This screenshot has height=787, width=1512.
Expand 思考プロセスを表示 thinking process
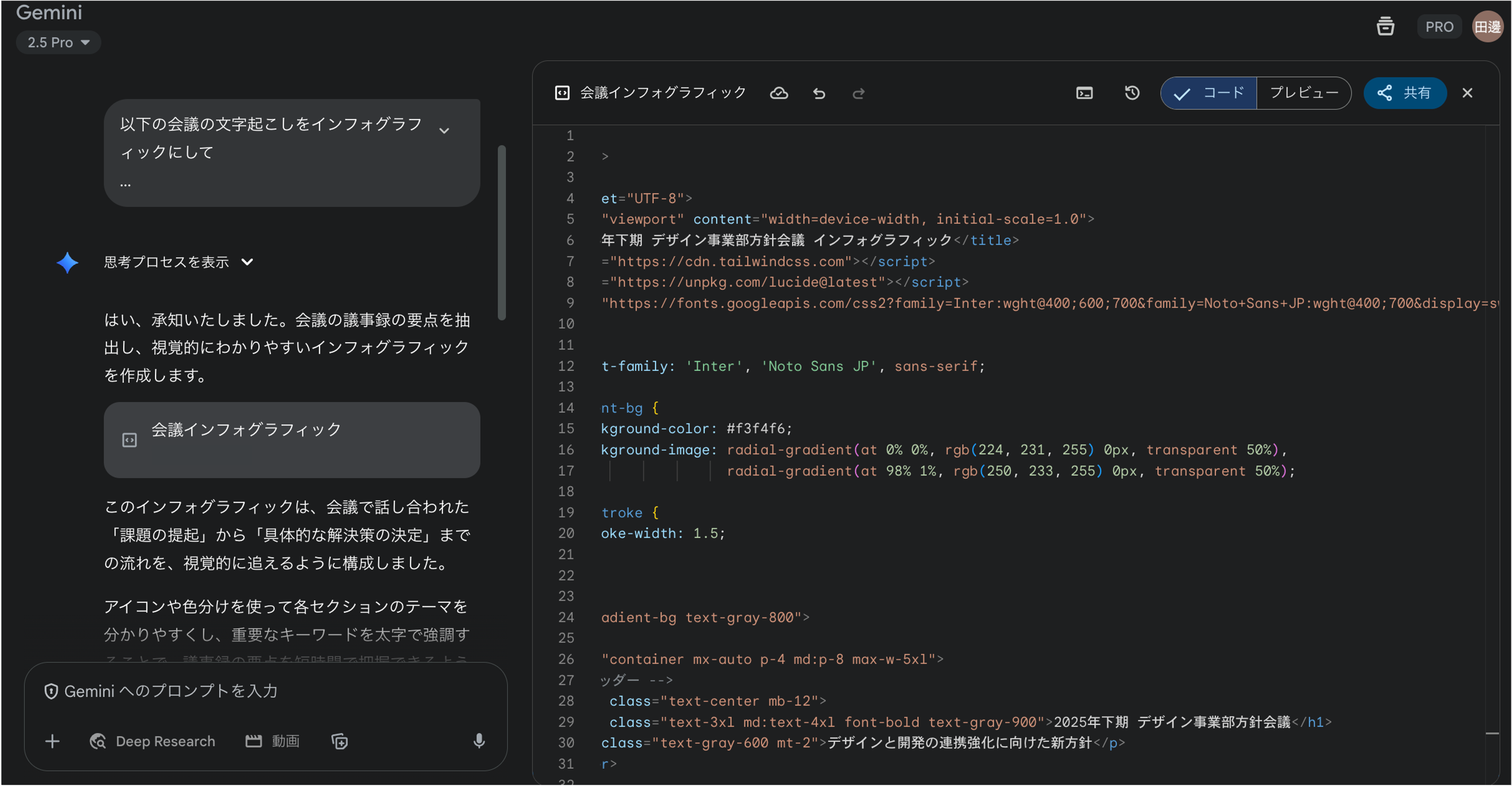178,262
